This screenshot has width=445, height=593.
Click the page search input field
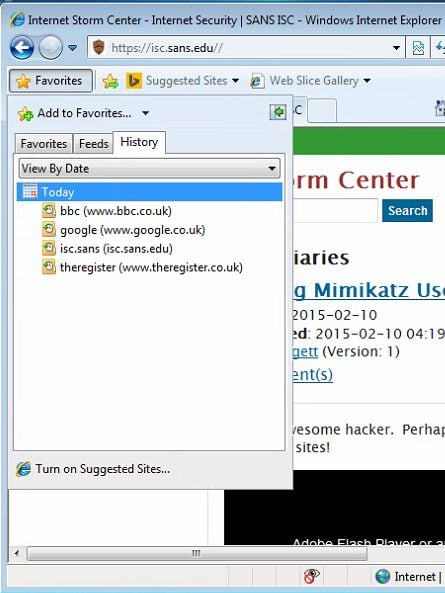[335, 210]
